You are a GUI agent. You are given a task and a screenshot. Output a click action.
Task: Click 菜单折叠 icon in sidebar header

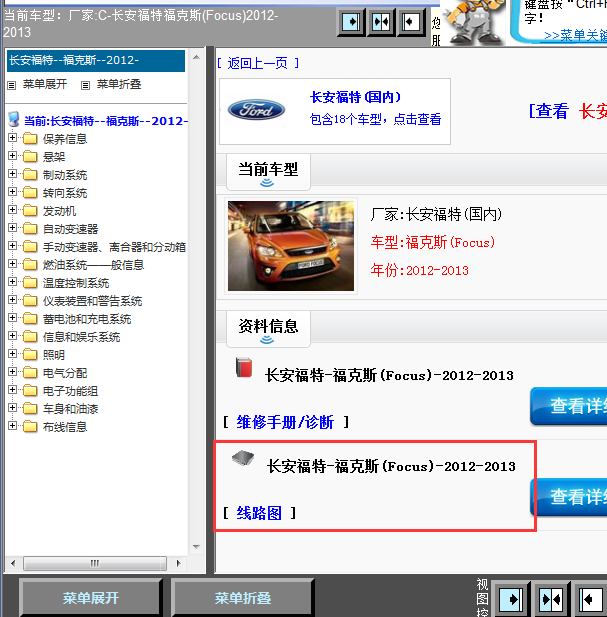[x=85, y=85]
